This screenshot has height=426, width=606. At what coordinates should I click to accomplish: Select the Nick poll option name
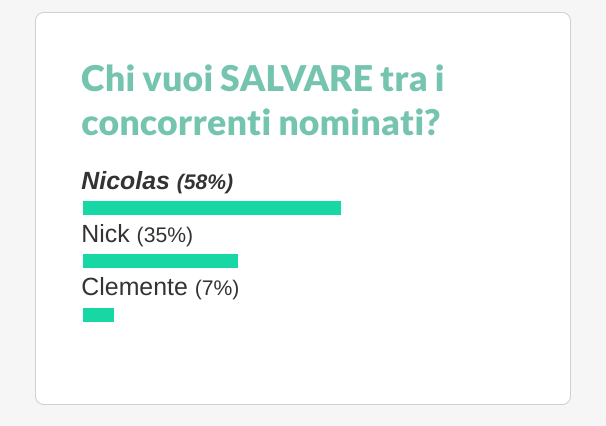click(x=105, y=235)
